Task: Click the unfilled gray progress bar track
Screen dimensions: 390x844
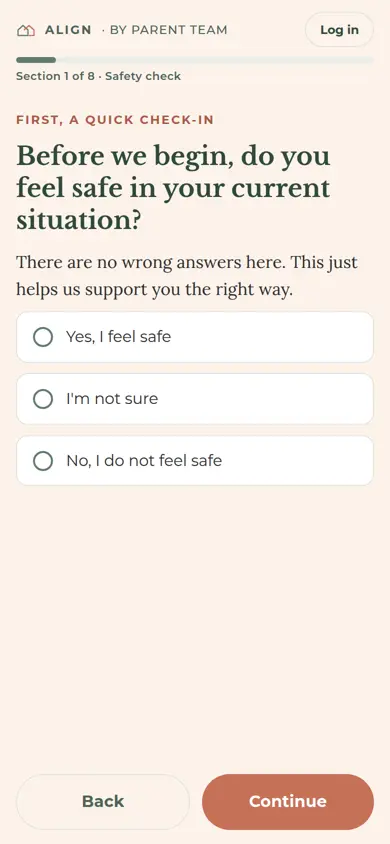Action: 215,60
